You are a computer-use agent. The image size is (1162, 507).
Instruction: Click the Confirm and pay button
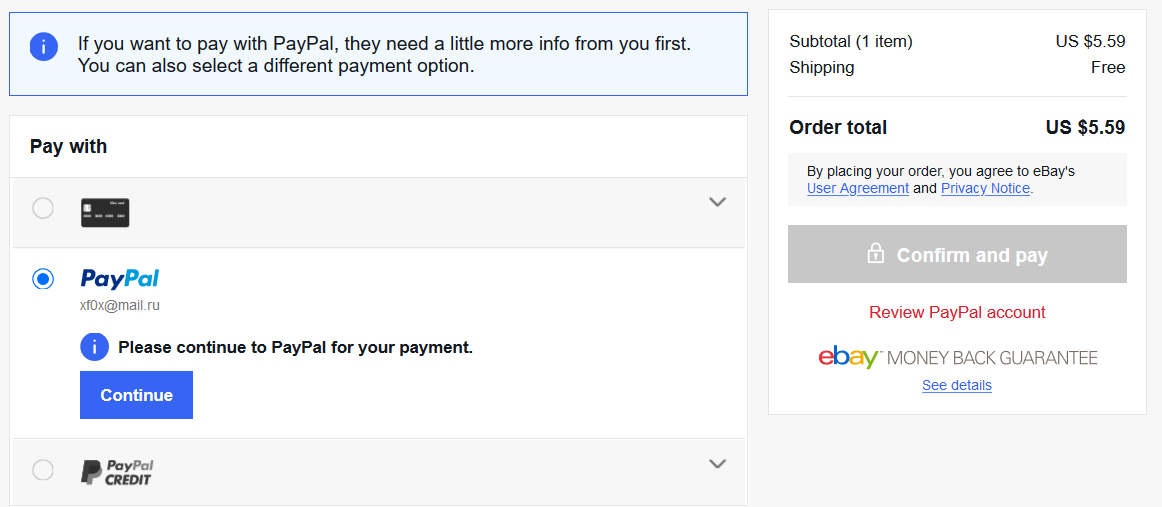pos(957,254)
